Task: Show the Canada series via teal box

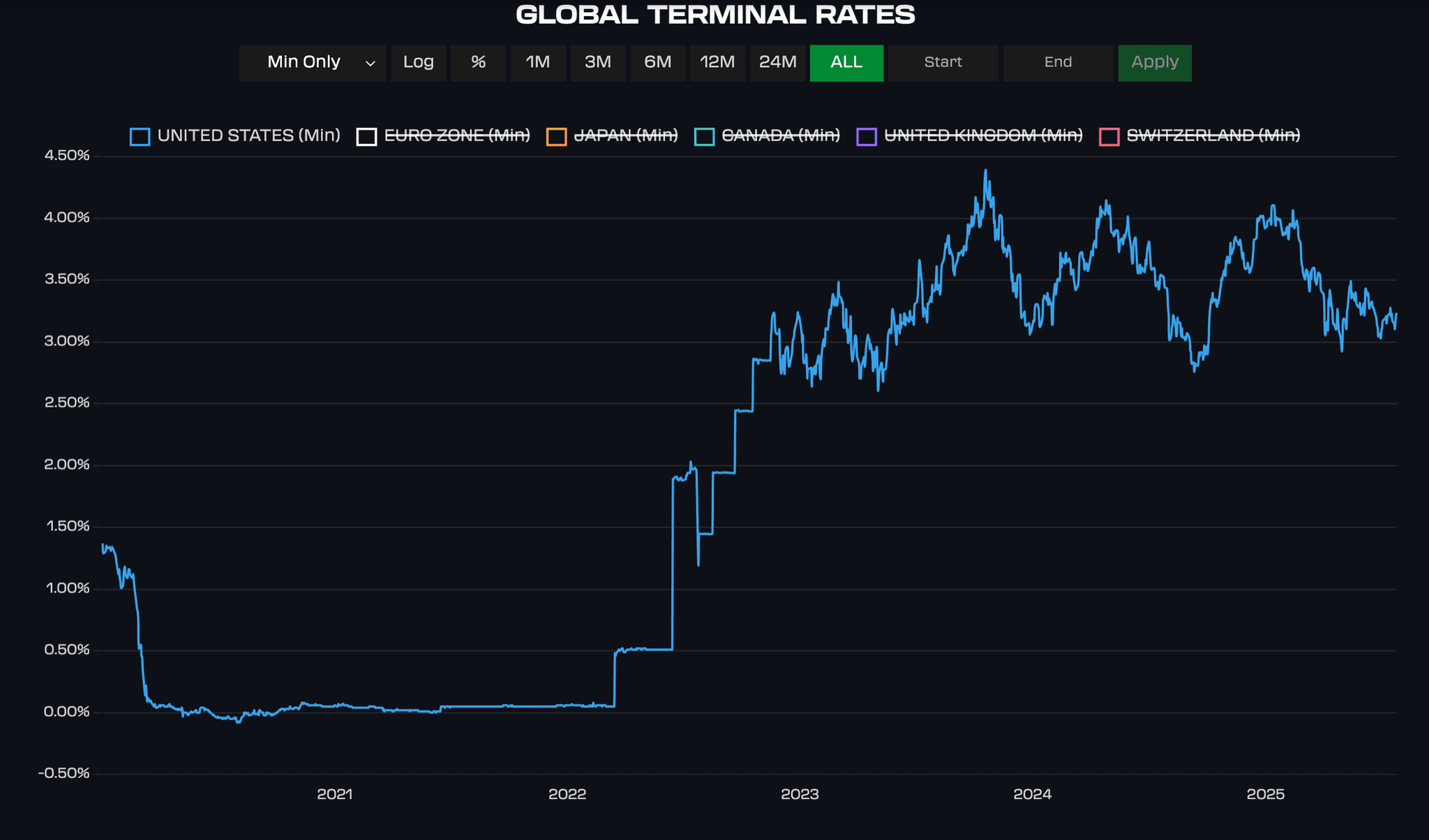Action: tap(704, 137)
